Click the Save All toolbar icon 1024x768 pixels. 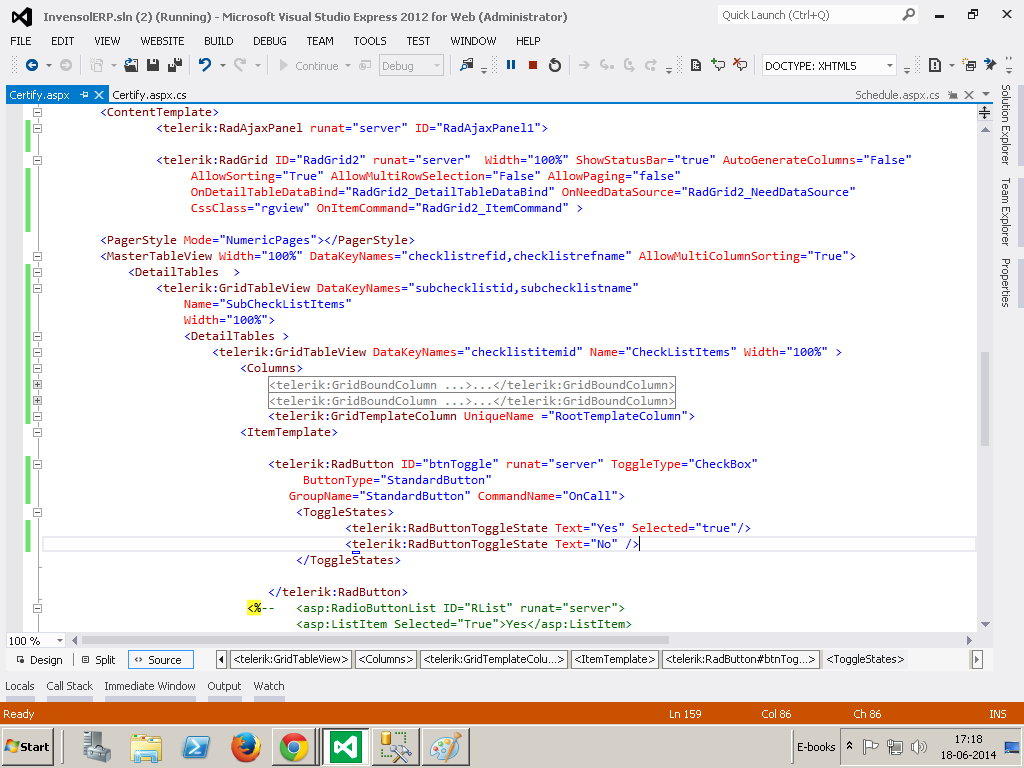pos(174,65)
